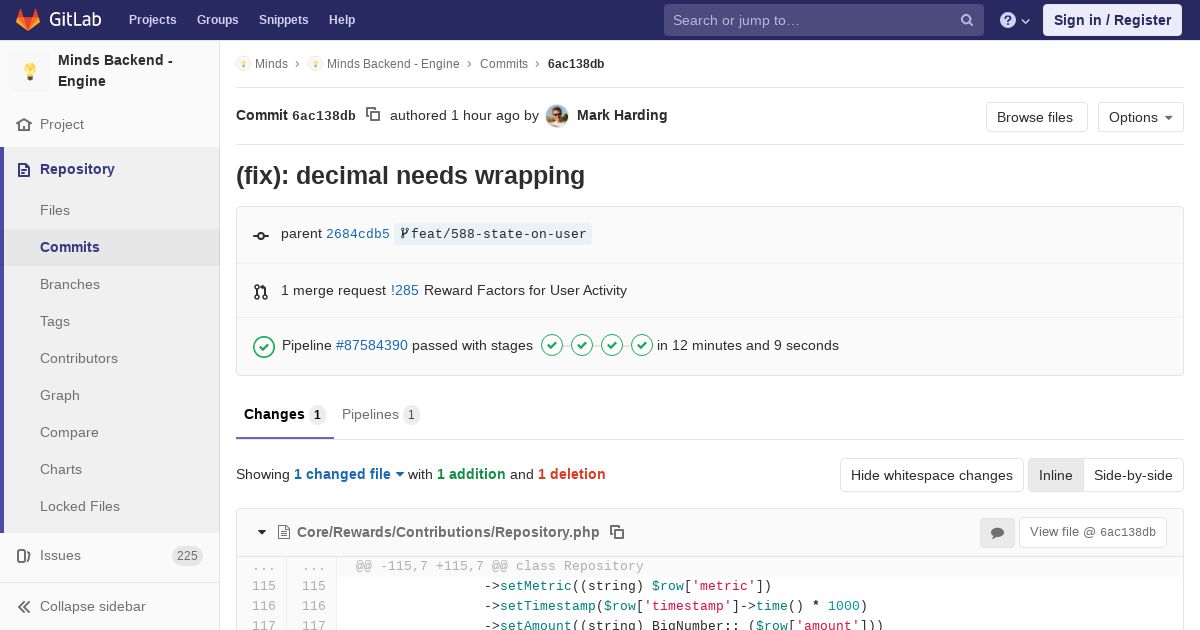The image size is (1200, 630).
Task: Open the Groups menu in navbar
Action: pyautogui.click(x=217, y=20)
